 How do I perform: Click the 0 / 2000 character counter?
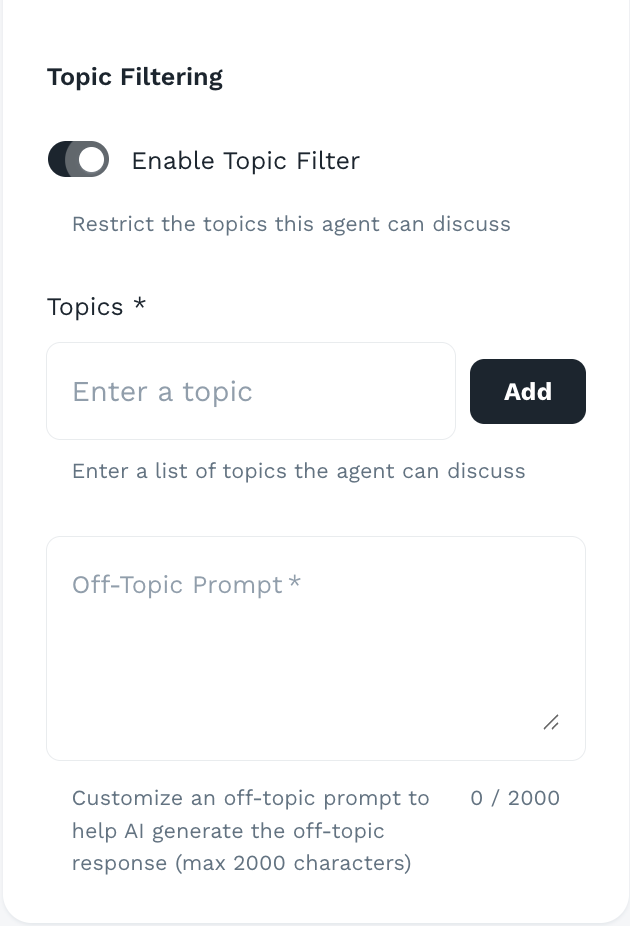515,798
